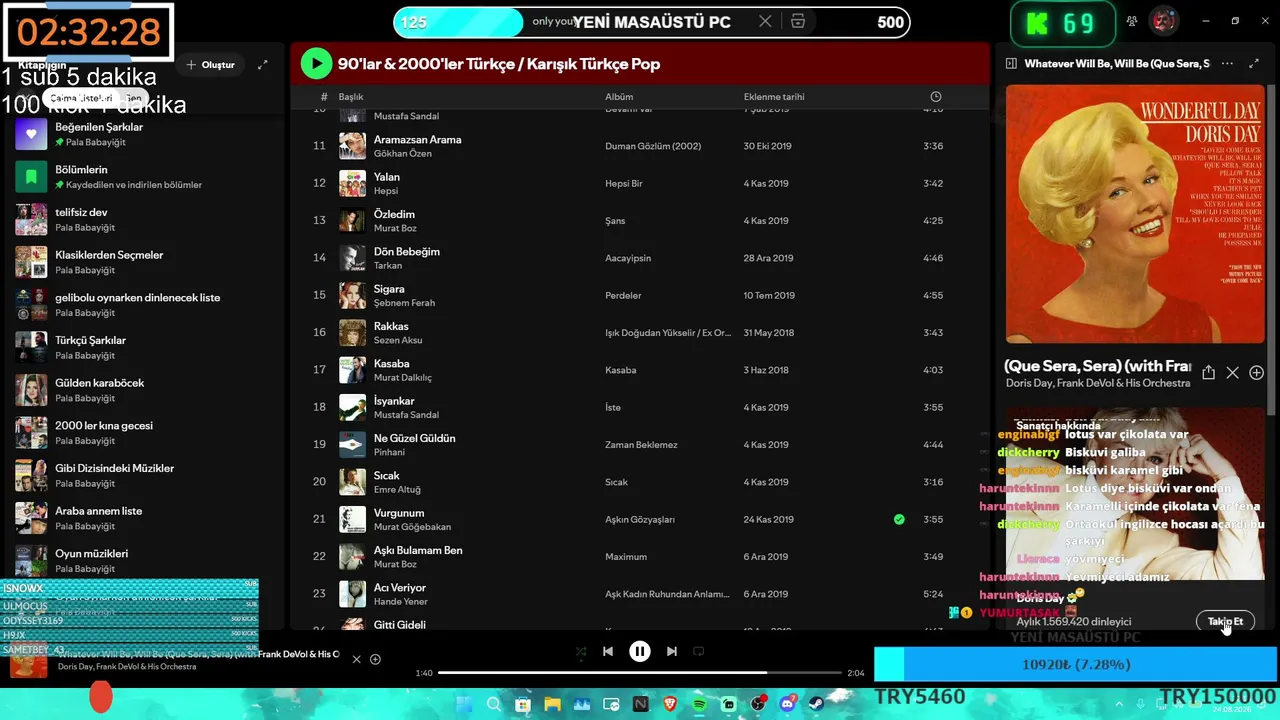Dismiss track with X in Now Playing panel
This screenshot has height=720, width=1280.
1232,373
